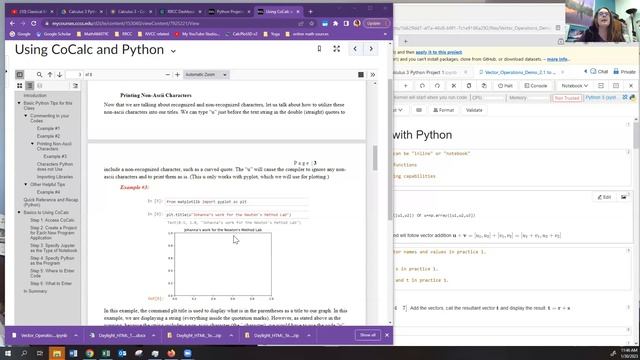Open Chat panel in CoCalc window

pyautogui.click(x=599, y=71)
